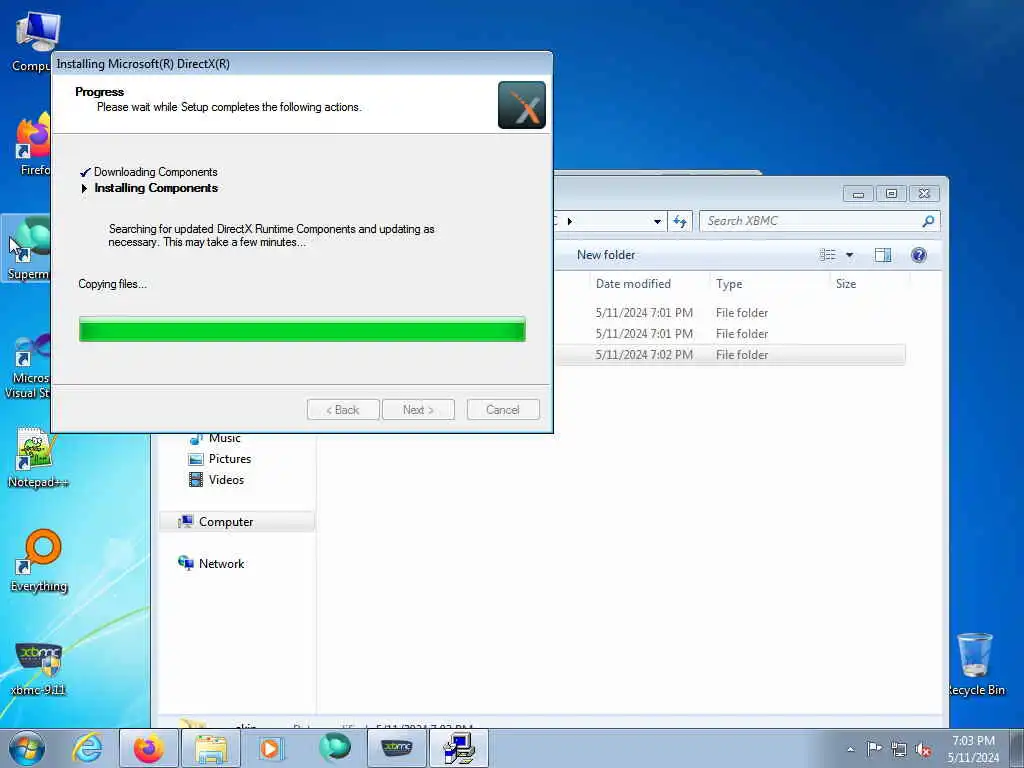Screen dimensions: 1024x768
Task: Switch to the XBMC setup taskbar item
Action: [397, 748]
